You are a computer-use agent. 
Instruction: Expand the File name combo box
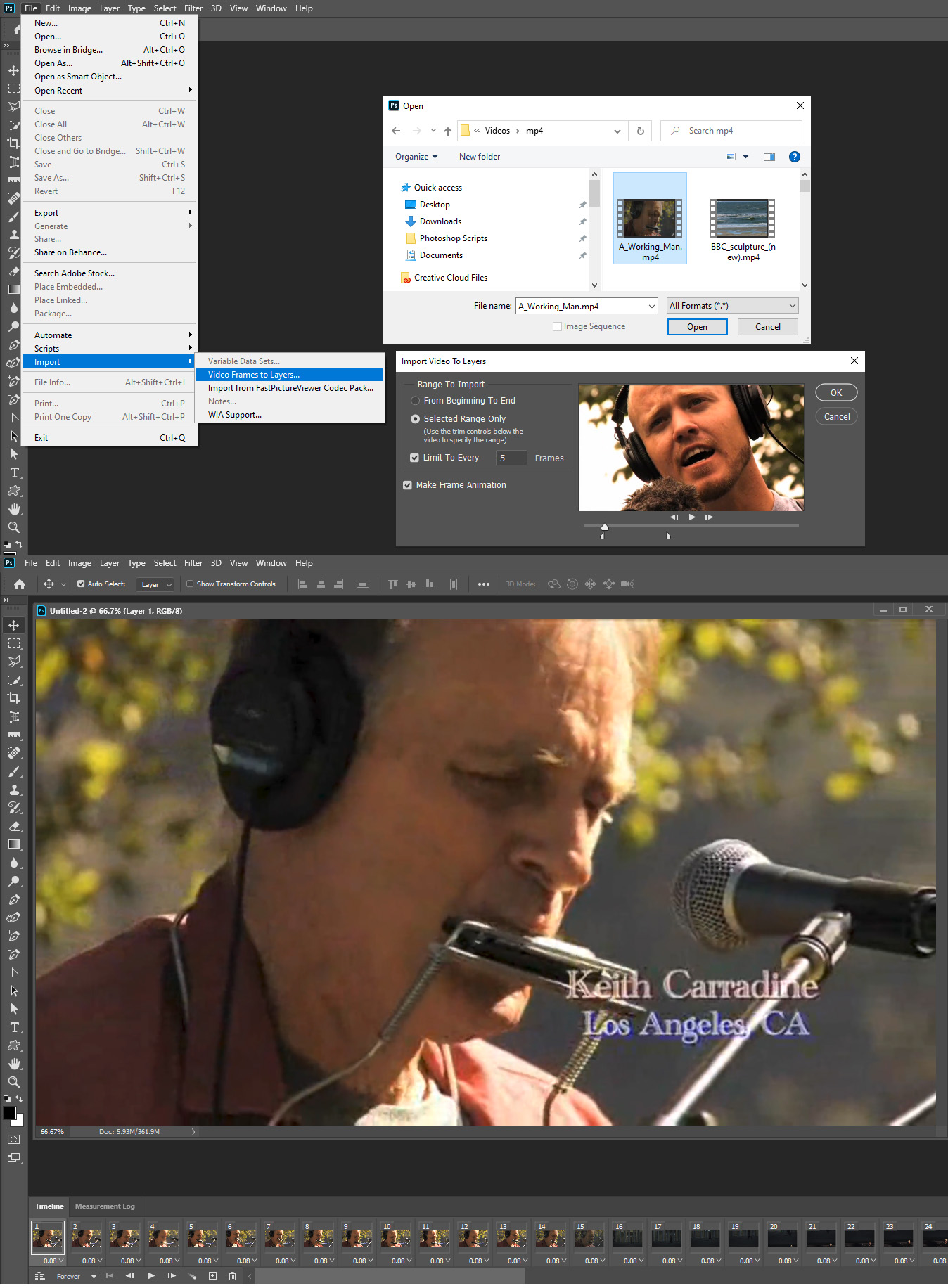pyautogui.click(x=651, y=307)
